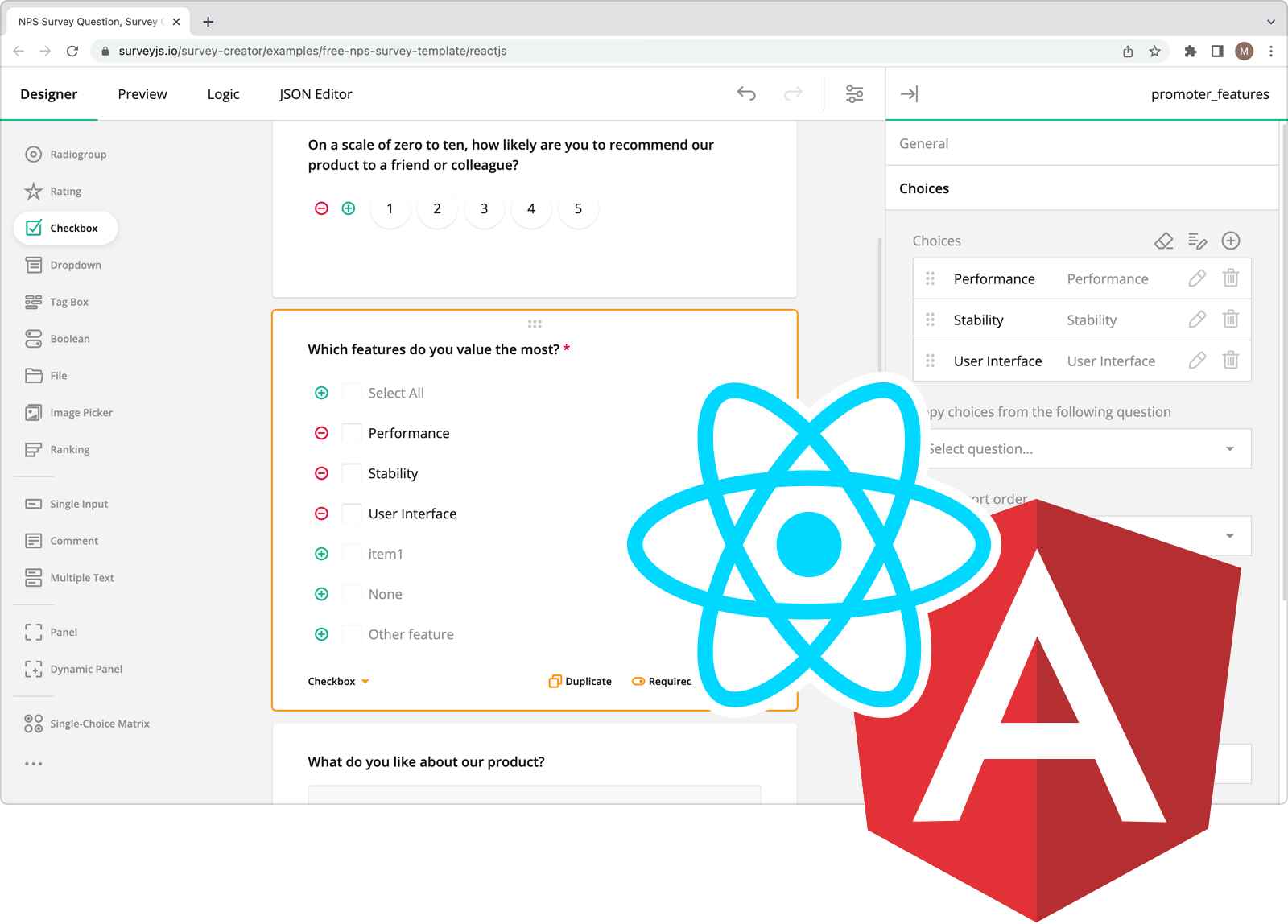
Task: Open the Chrome three-dot menu
Action: click(x=1271, y=51)
